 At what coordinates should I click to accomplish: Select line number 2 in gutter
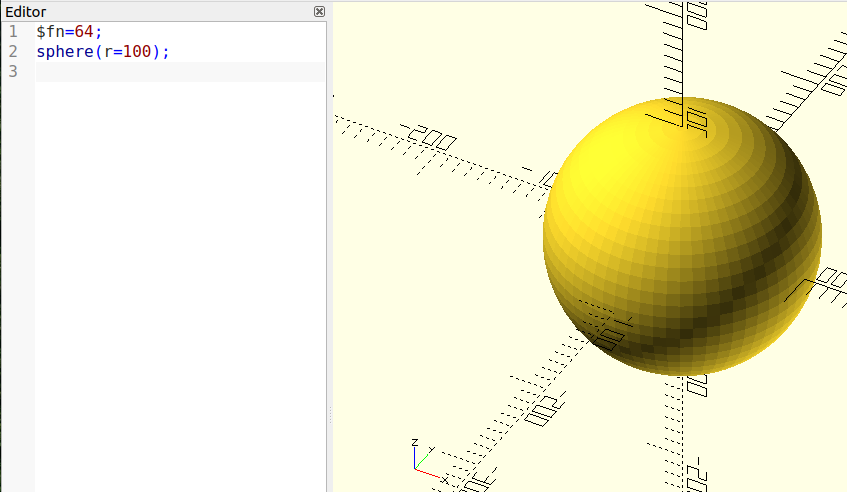click(13, 51)
